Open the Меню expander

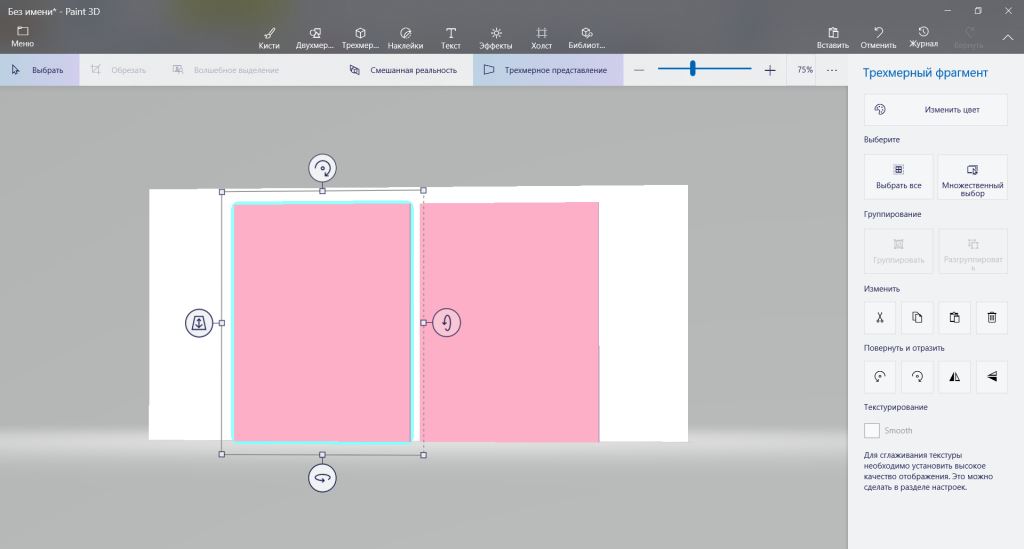point(22,37)
